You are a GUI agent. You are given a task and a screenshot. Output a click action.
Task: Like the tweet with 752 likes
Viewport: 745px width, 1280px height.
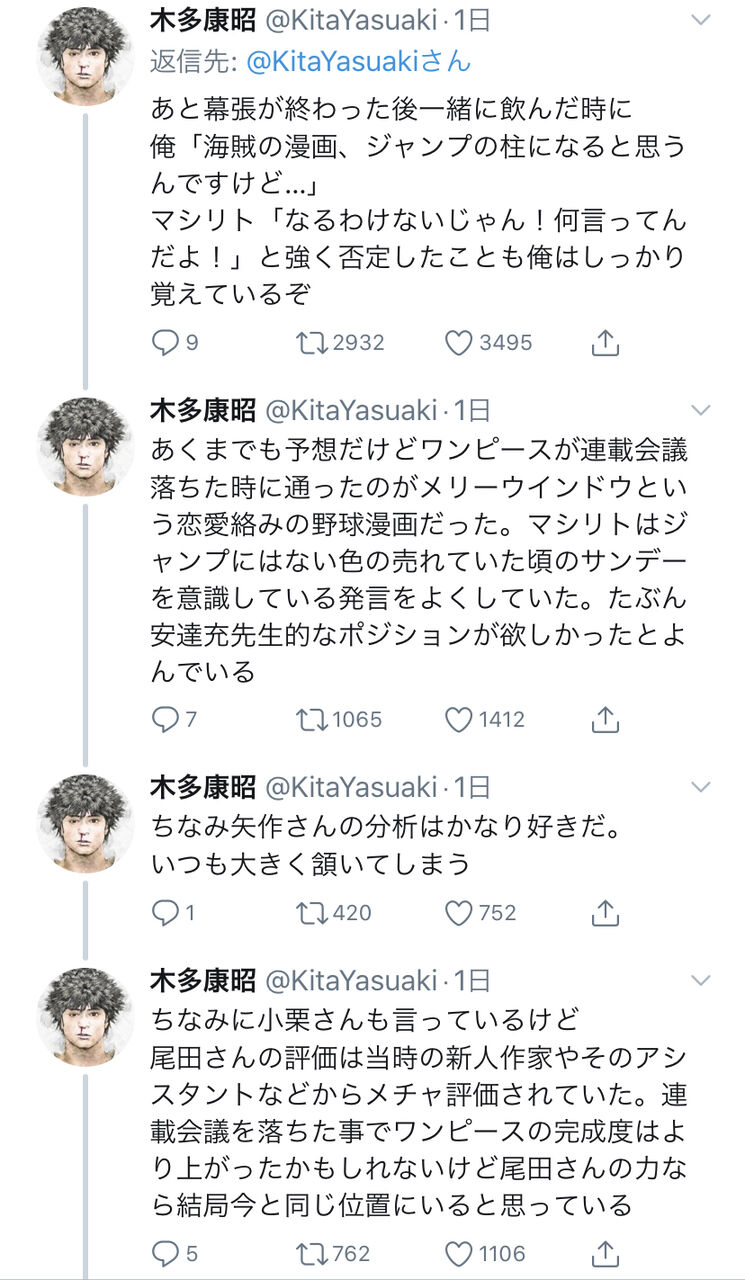tap(459, 912)
